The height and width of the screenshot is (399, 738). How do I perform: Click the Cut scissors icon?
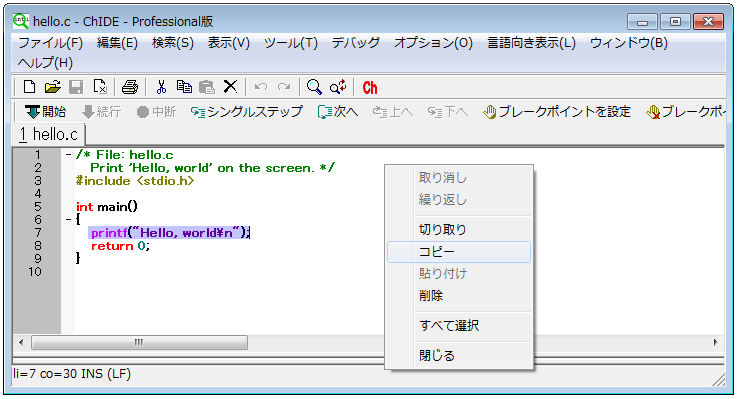pos(161,87)
